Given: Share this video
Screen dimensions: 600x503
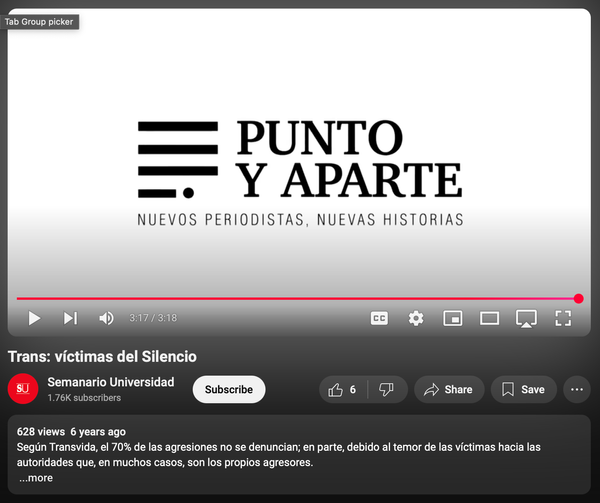Looking at the screenshot, I should (x=449, y=389).
